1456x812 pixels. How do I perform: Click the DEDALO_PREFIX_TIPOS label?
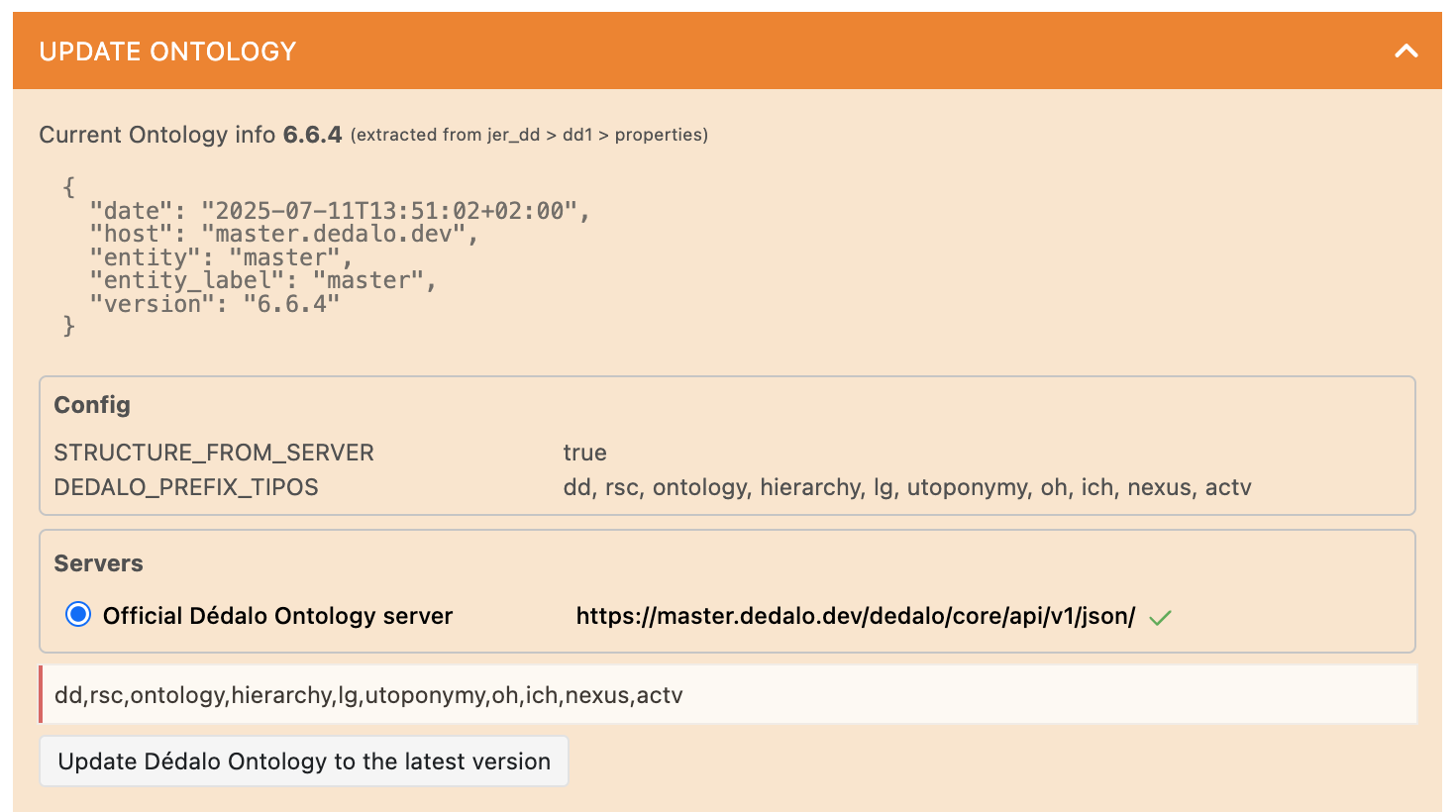coord(186,487)
